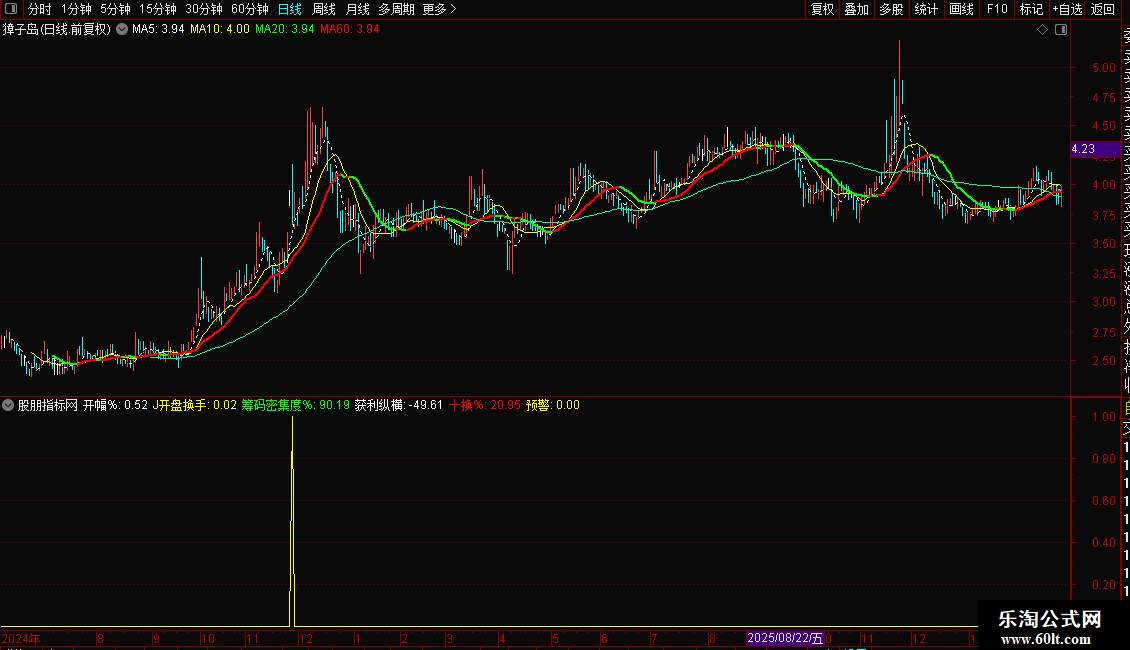Click the 2025/08/22/五 date marker
The image size is (1130, 650).
pos(785,638)
